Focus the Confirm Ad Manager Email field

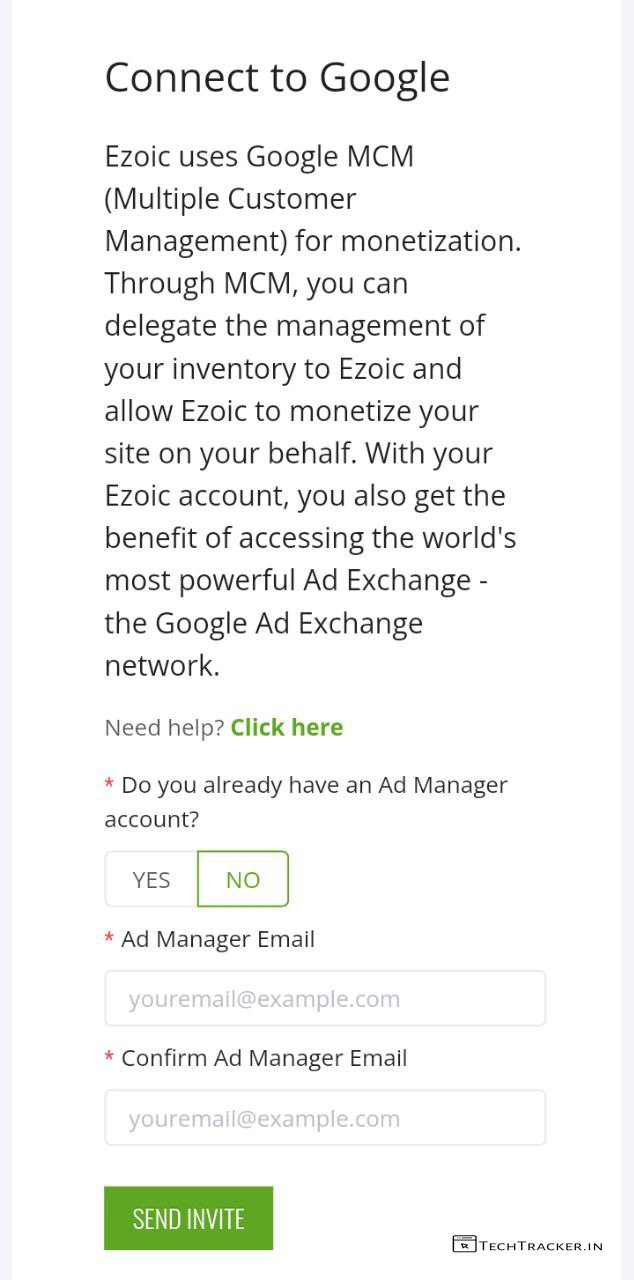[325, 1117]
